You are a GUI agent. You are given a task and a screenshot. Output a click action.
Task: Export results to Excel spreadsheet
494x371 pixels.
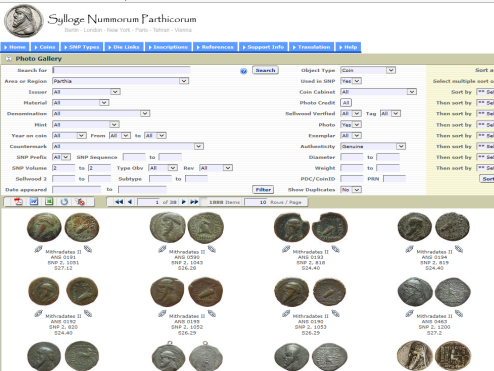point(49,202)
